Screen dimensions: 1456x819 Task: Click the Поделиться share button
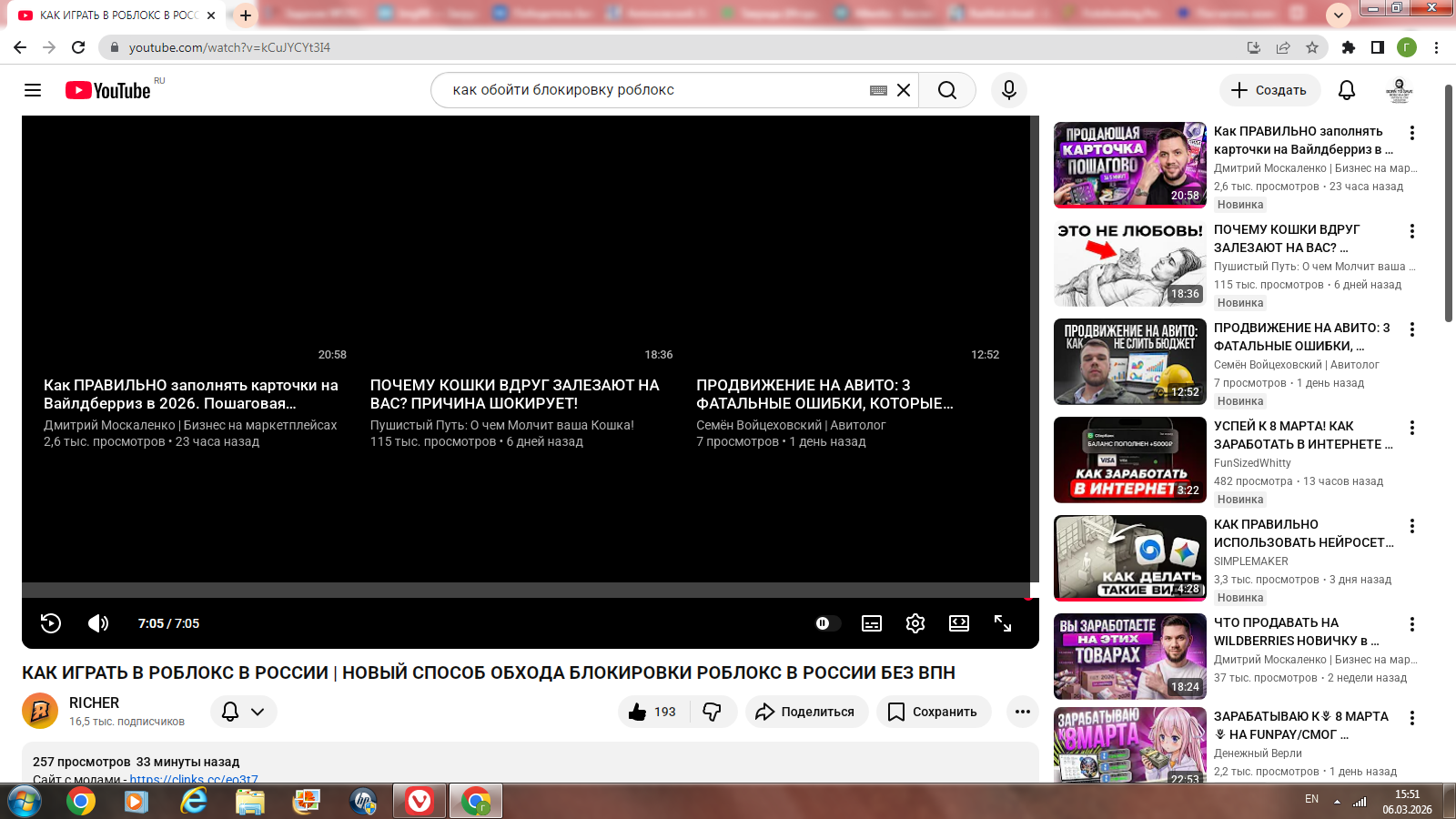tap(806, 712)
